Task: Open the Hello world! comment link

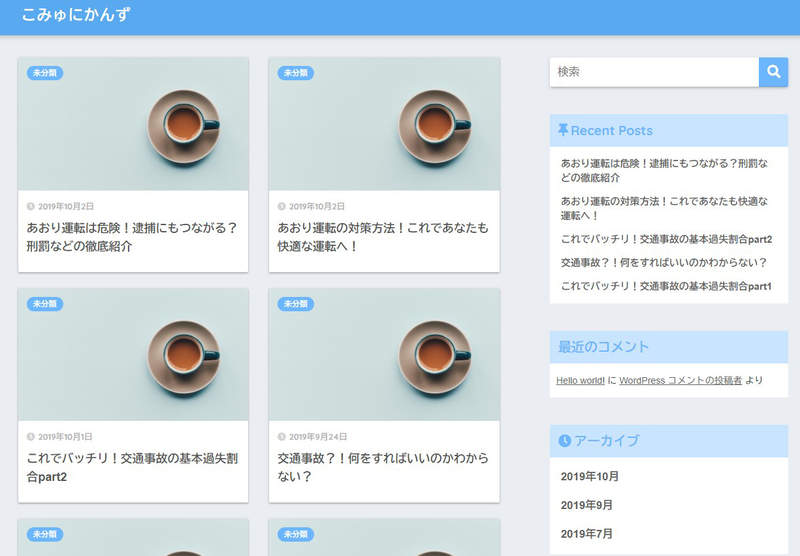Action: tap(580, 380)
